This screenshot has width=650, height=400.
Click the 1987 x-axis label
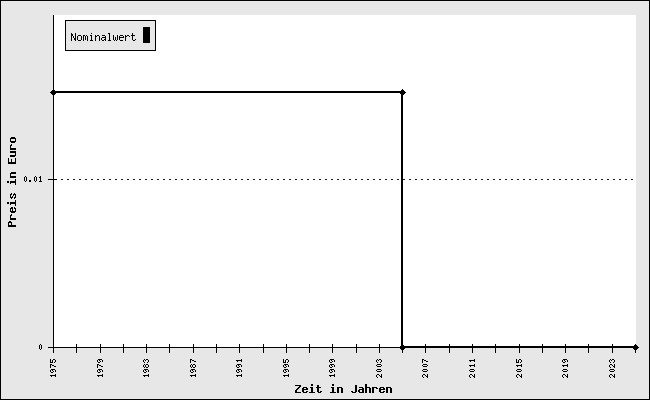(193, 368)
